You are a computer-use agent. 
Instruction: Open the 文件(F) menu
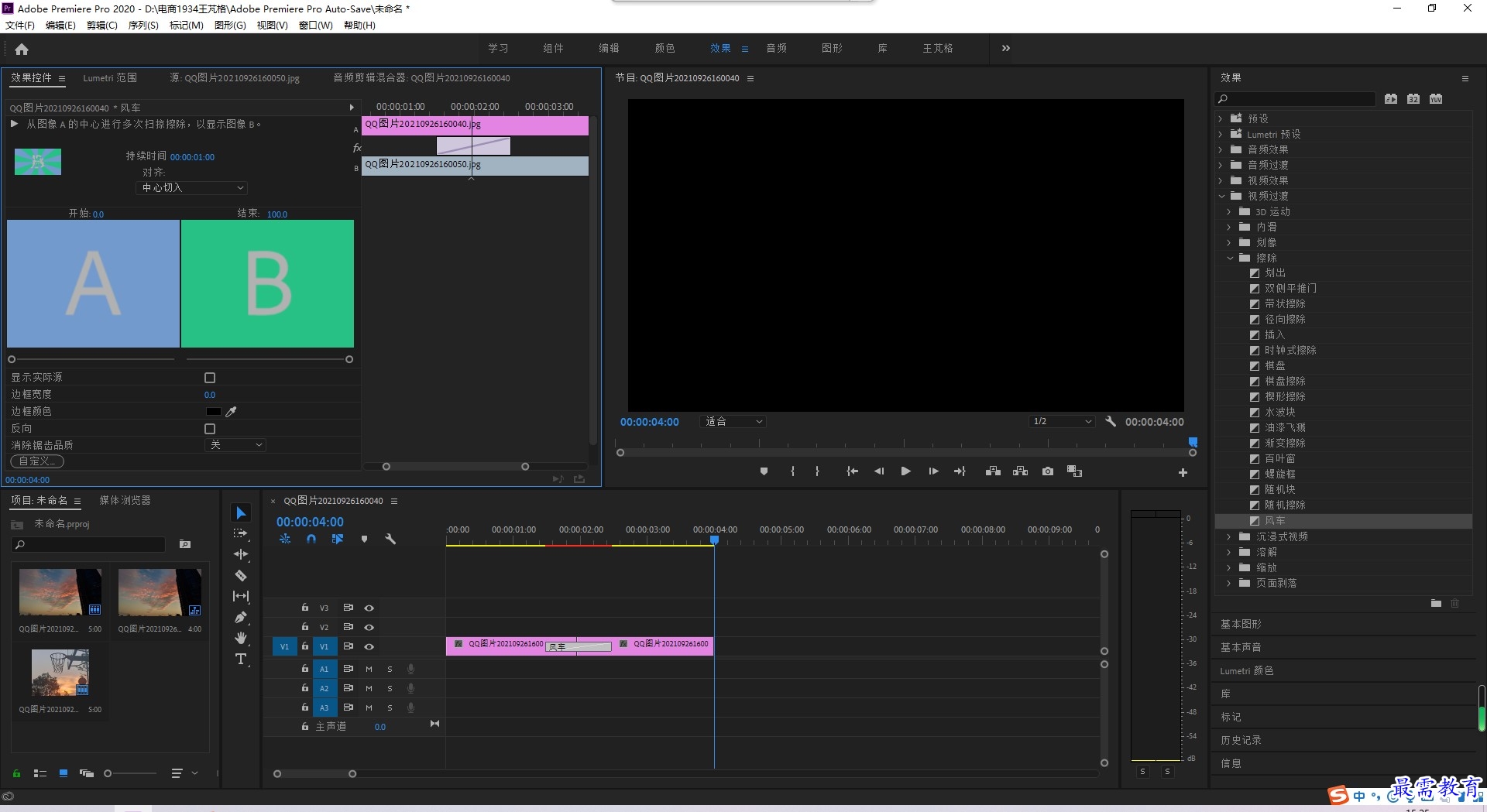pyautogui.click(x=20, y=26)
